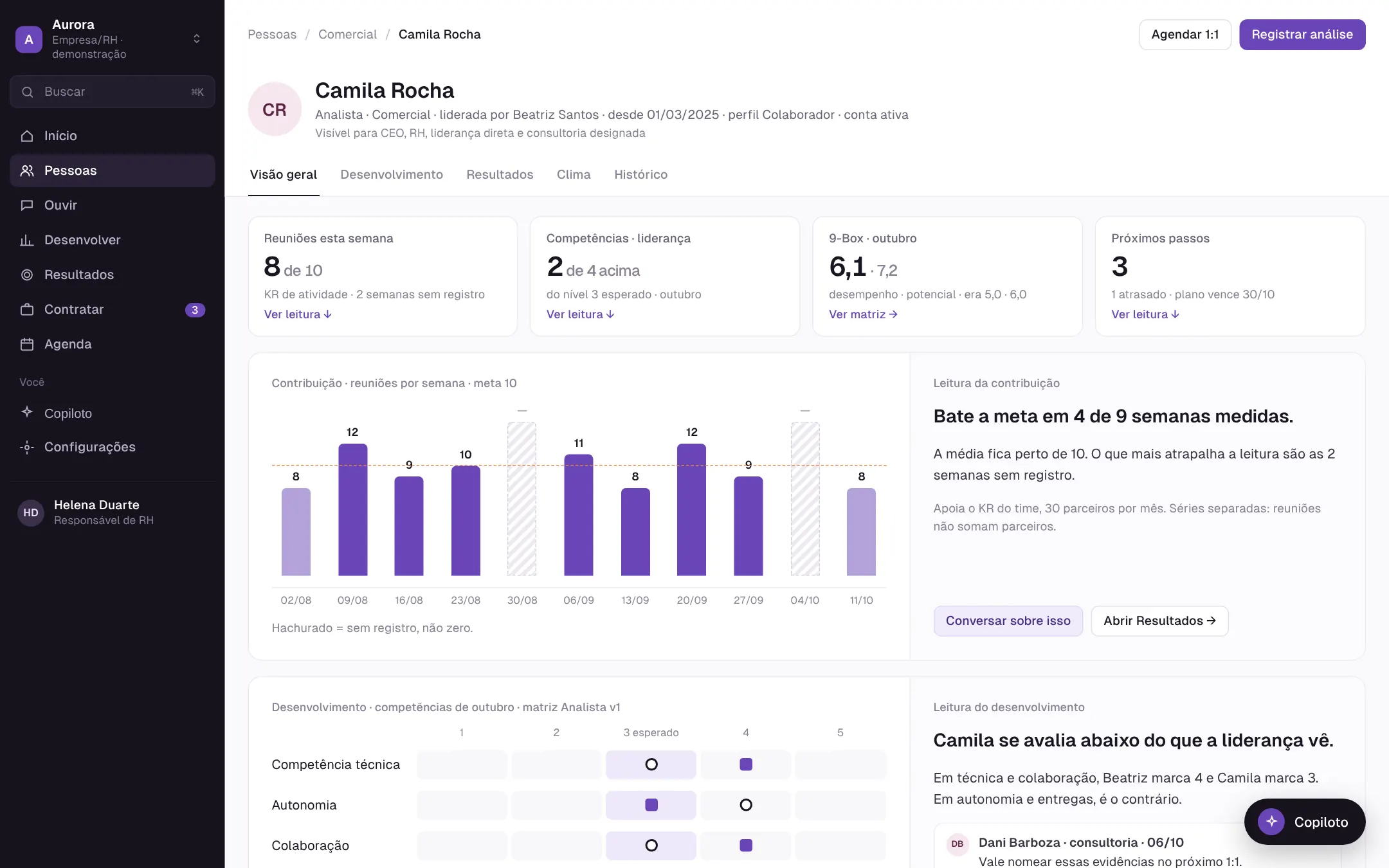Expand the Aurora workspace switcher chevron
The height and width of the screenshot is (868, 1389).
coord(197,39)
